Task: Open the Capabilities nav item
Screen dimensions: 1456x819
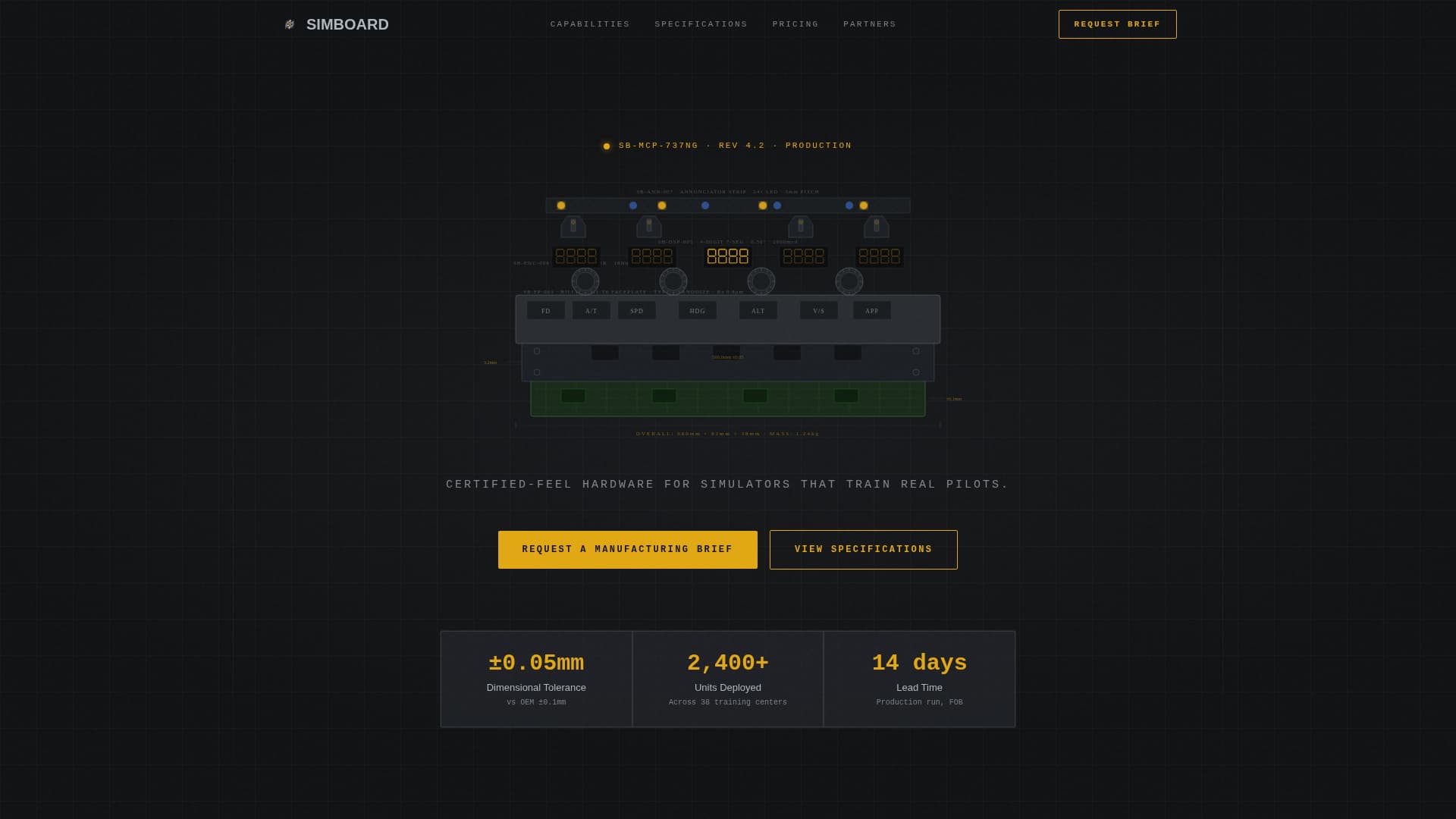Action: tap(590, 24)
